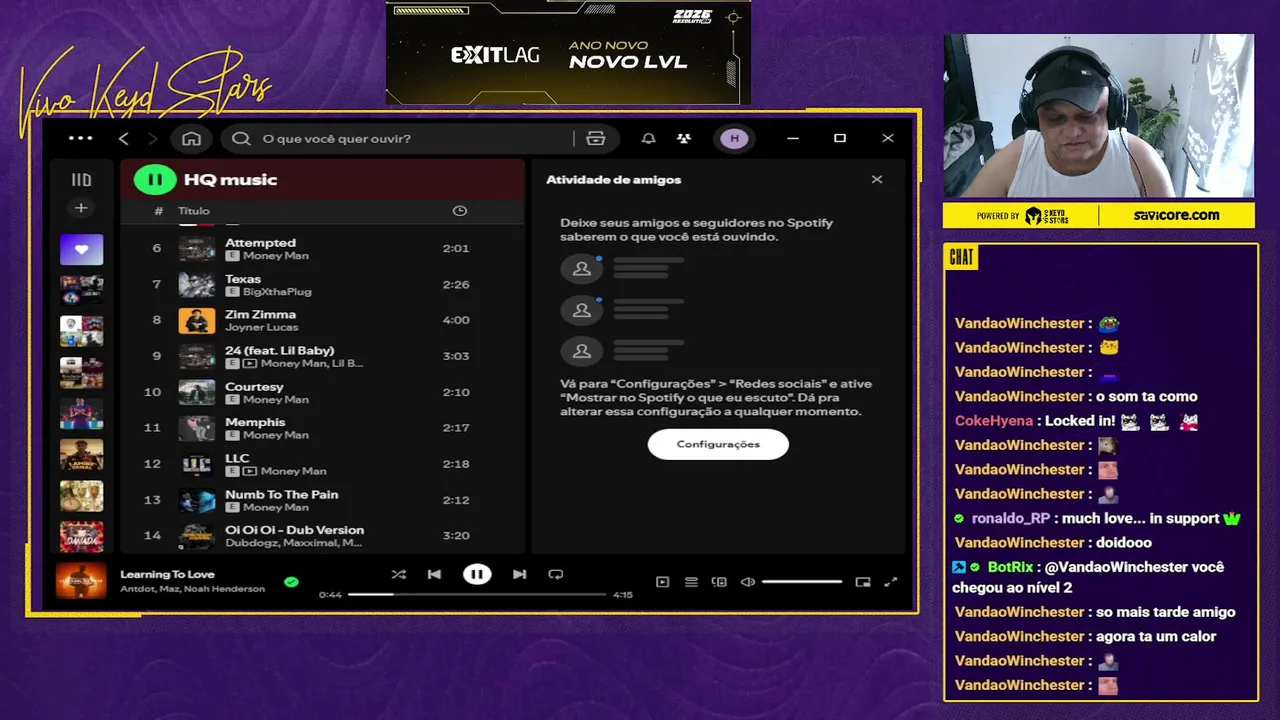Click the Zim Zimma album cover thumbnail

197,320
